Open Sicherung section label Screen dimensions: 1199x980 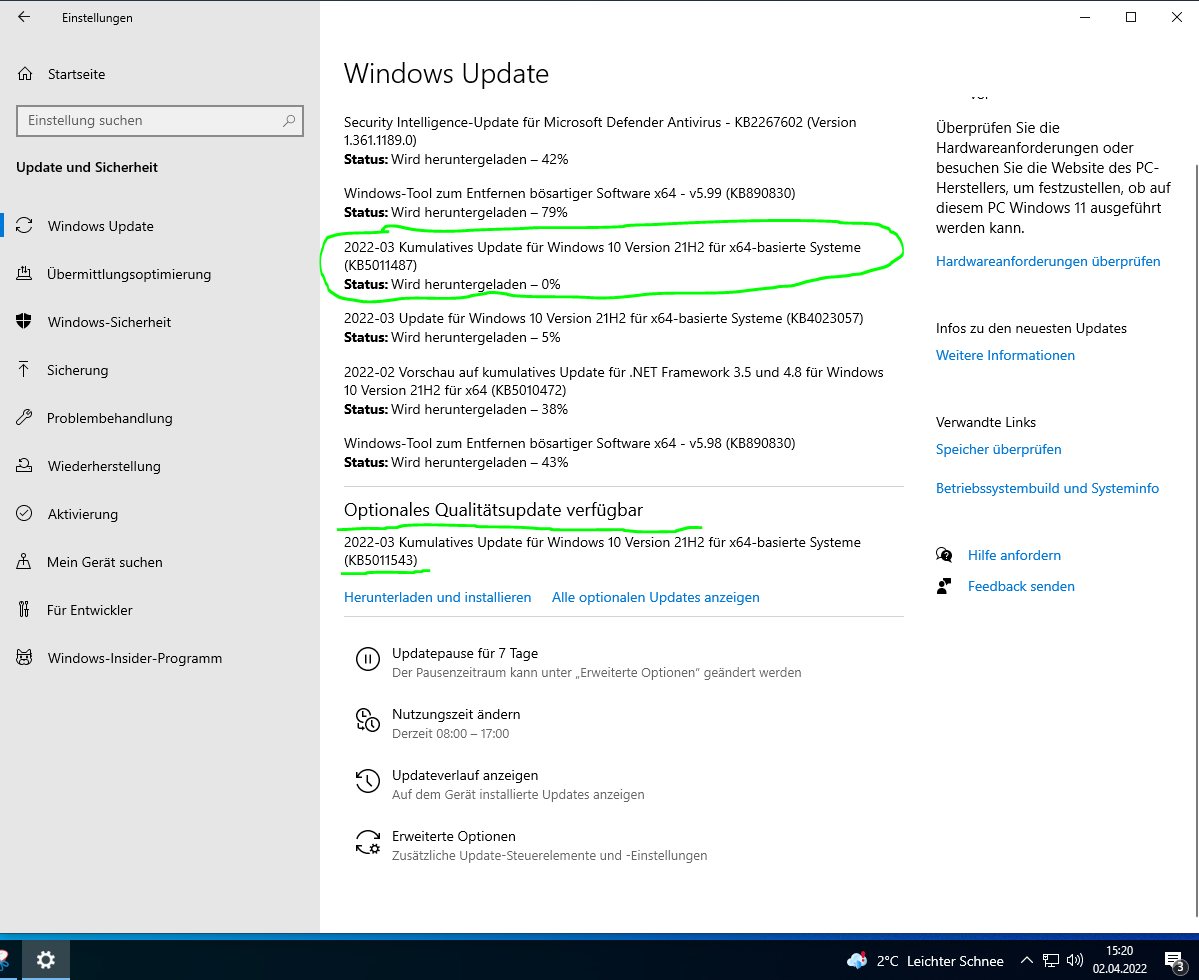point(77,370)
